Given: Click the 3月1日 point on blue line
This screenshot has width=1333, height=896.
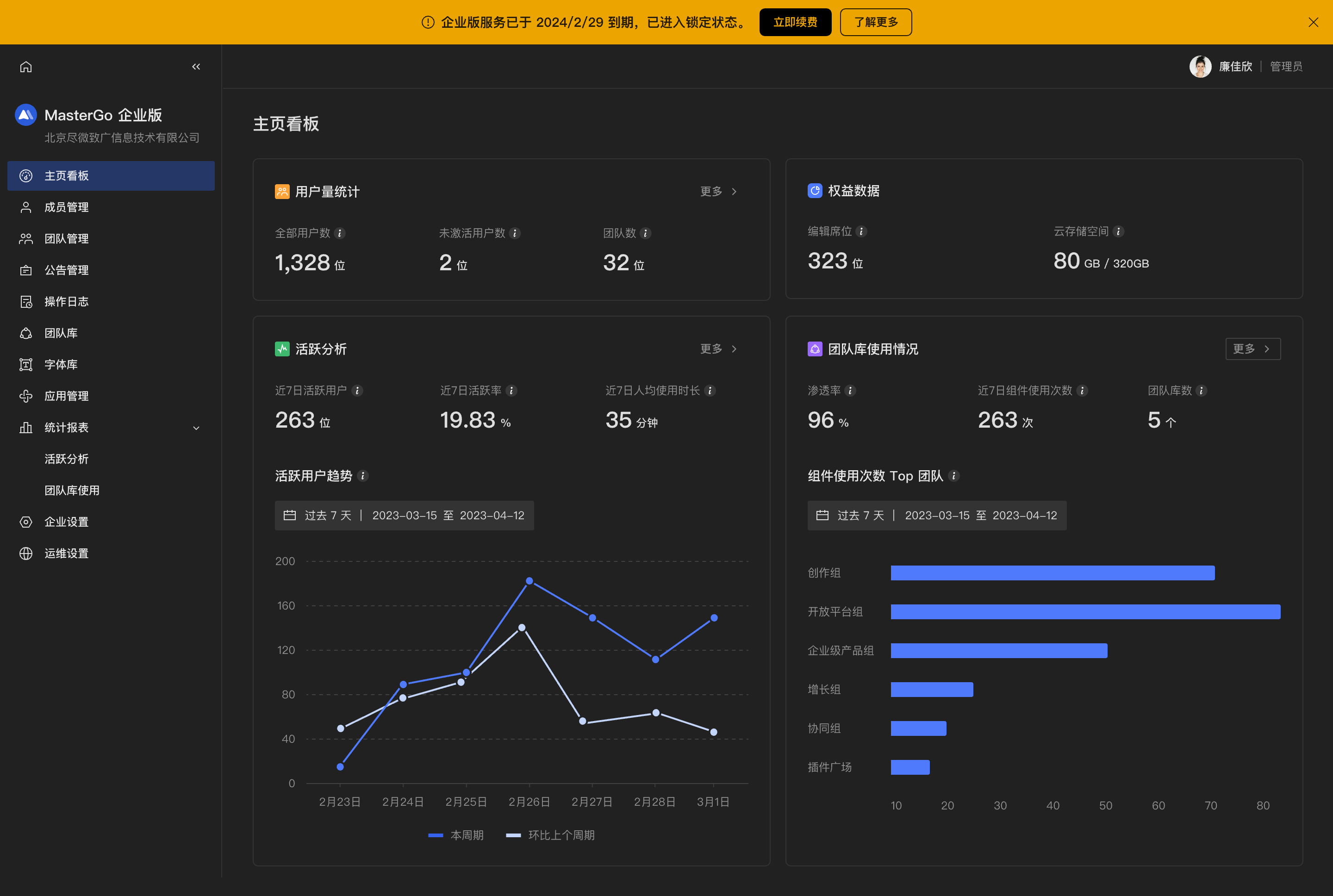Looking at the screenshot, I should click(x=714, y=618).
